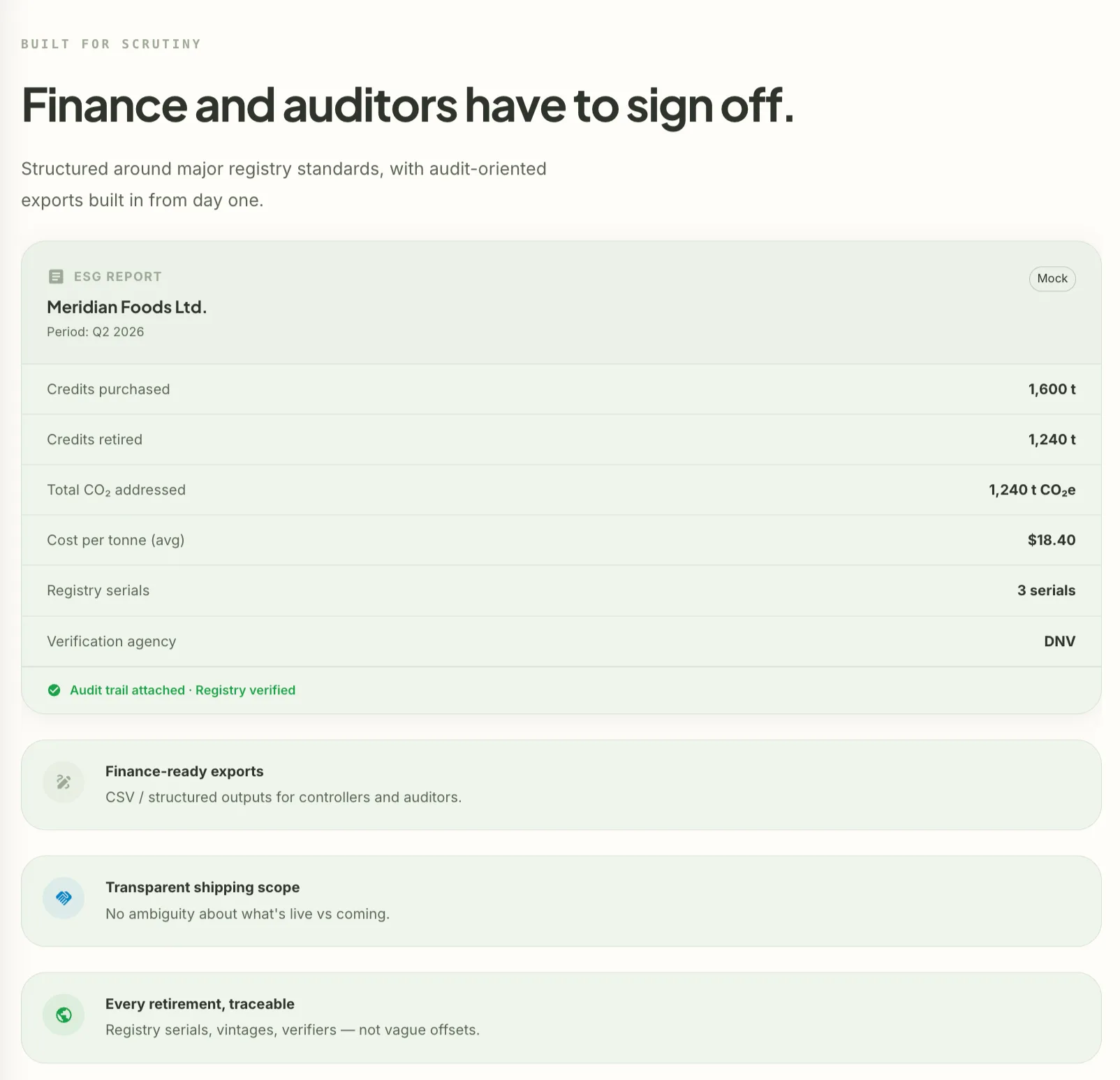The image size is (1120, 1080).
Task: Click the Registry serials row
Action: [x=561, y=590]
